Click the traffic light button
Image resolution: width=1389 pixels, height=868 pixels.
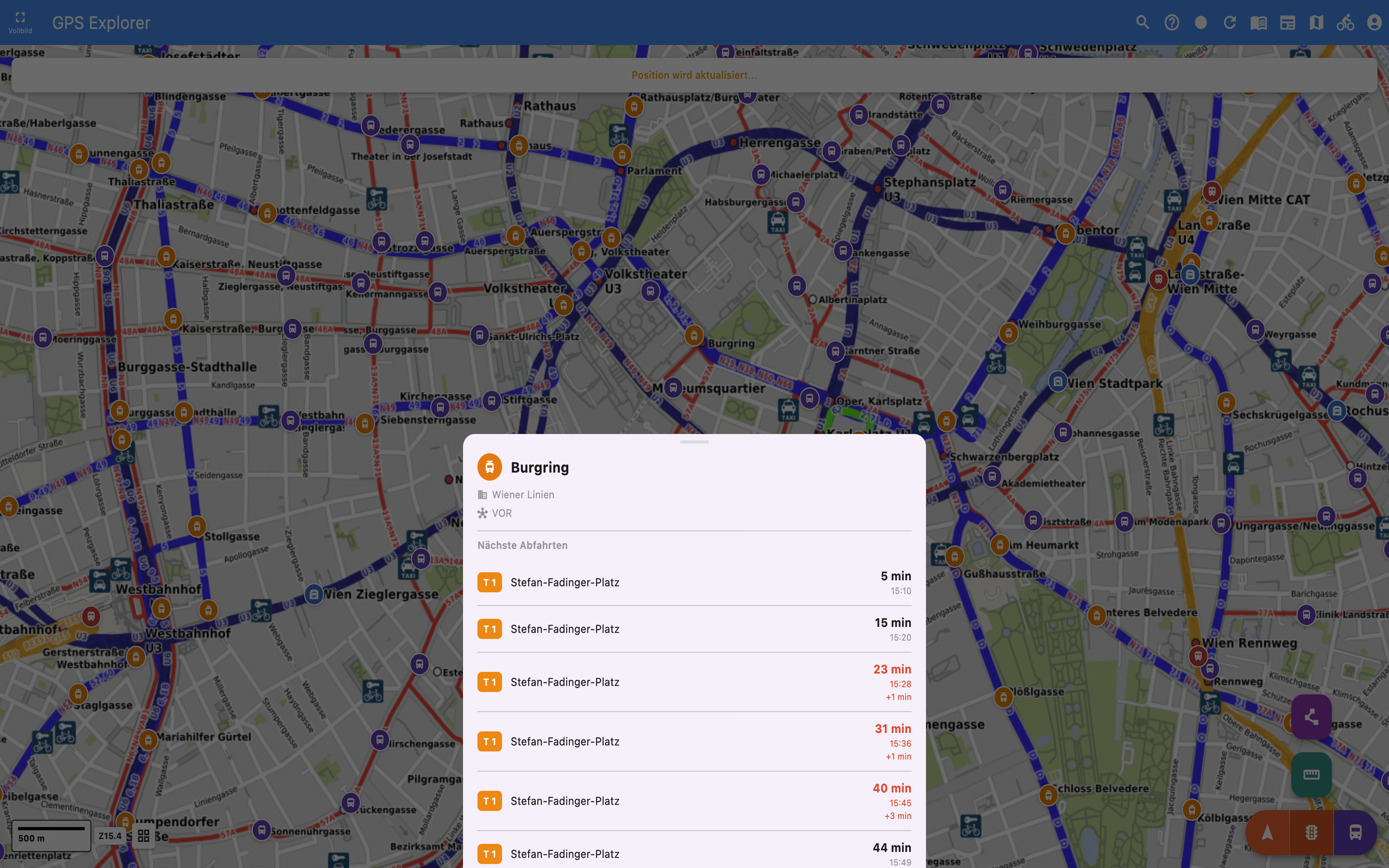[1311, 832]
